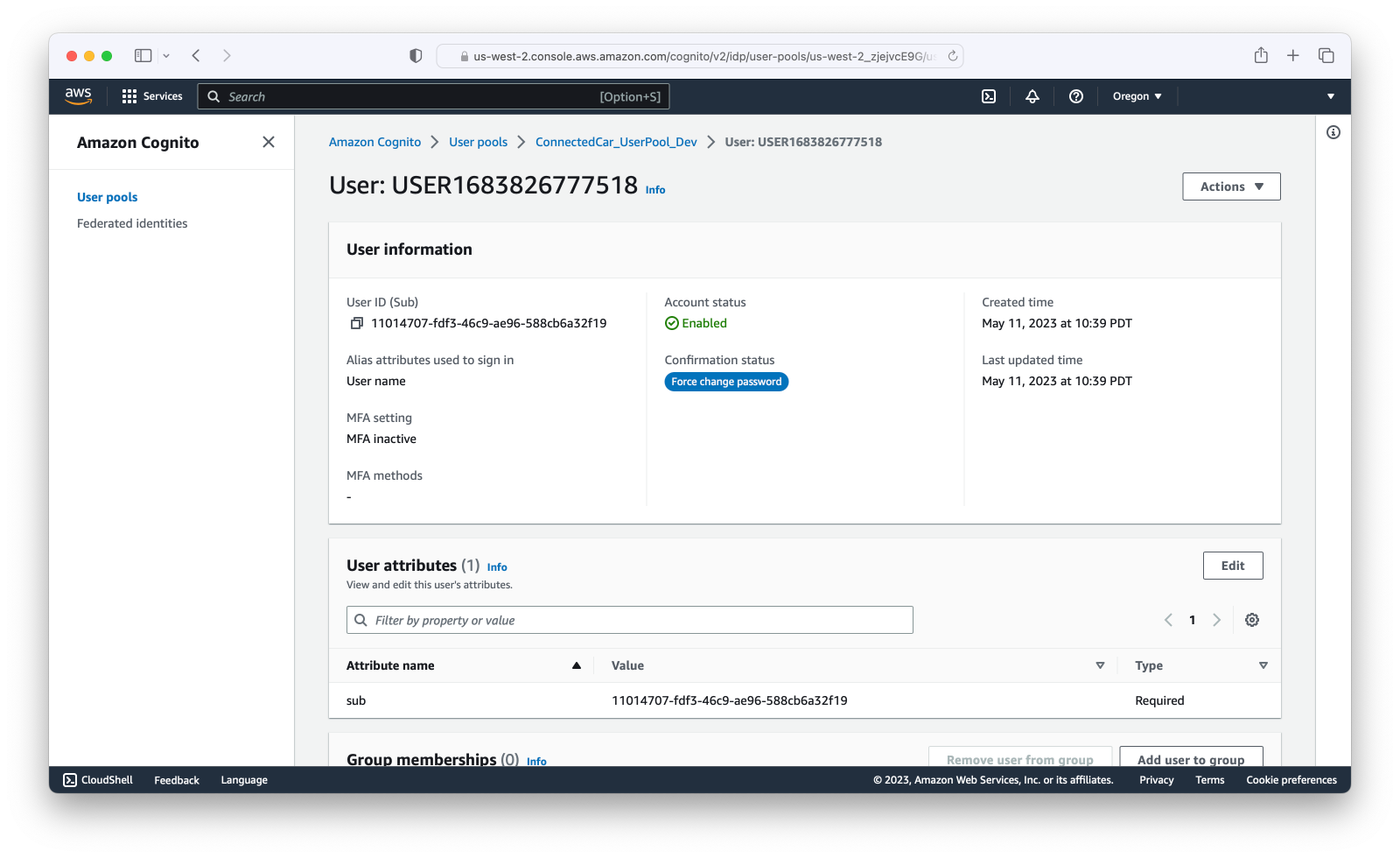Click Add user to group button

[x=1191, y=757]
